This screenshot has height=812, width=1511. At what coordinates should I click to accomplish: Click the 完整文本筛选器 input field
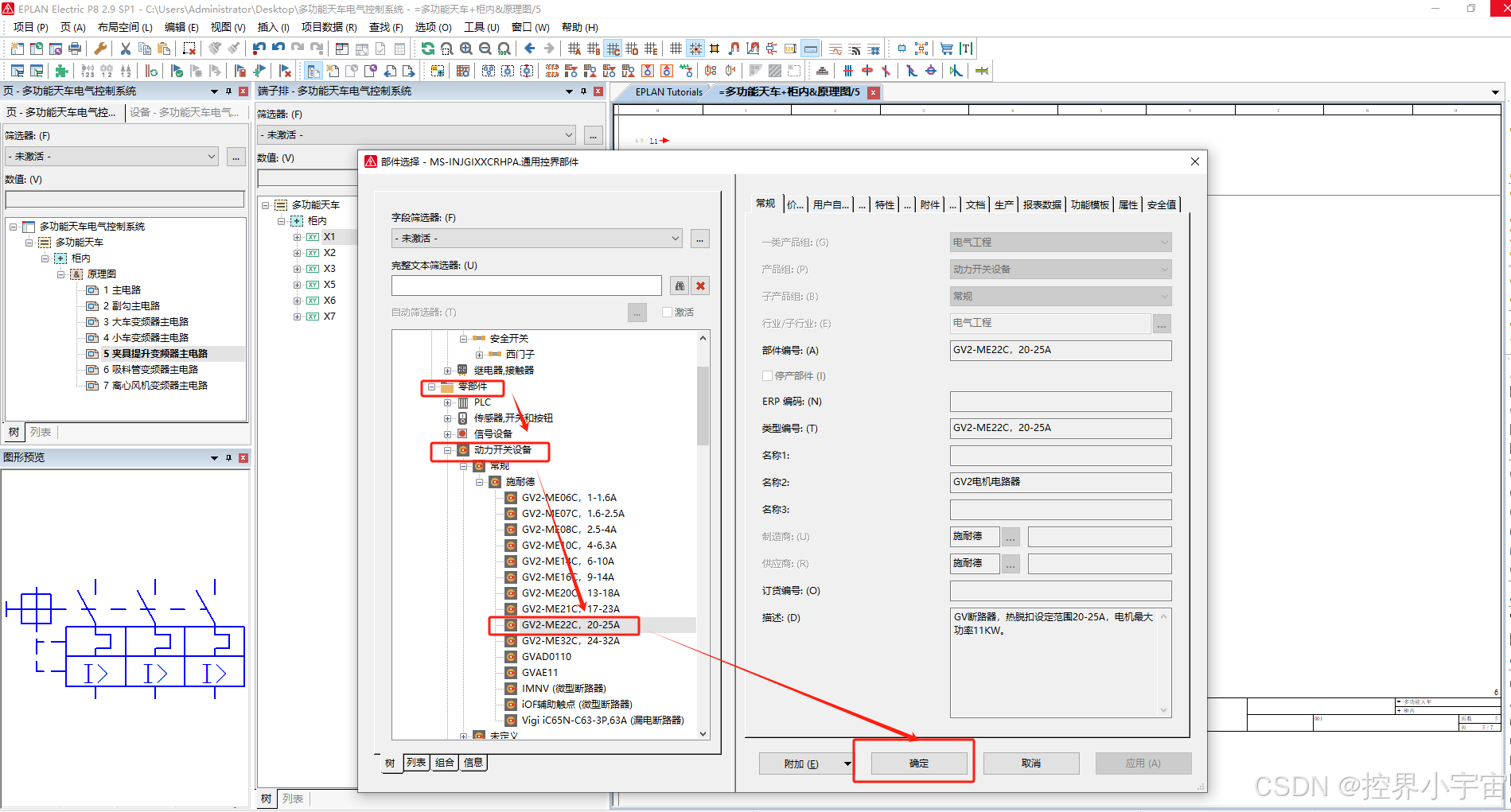[x=527, y=286]
